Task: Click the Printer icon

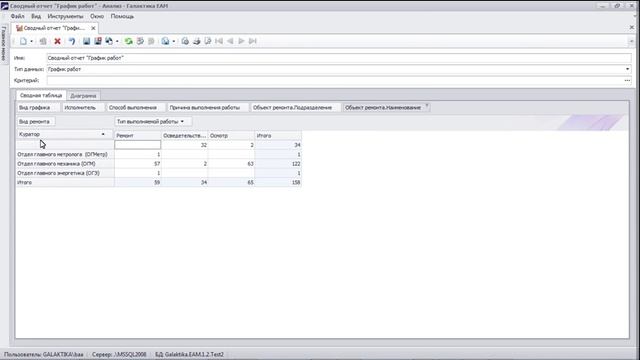Action: click(x=196, y=41)
